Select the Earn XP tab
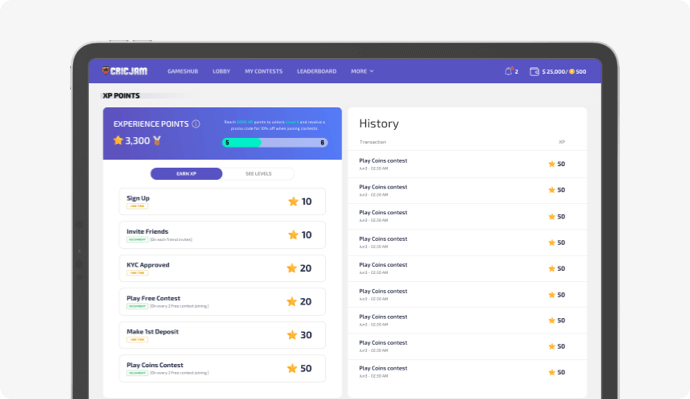Image resolution: width=690 pixels, height=399 pixels. coord(186,174)
